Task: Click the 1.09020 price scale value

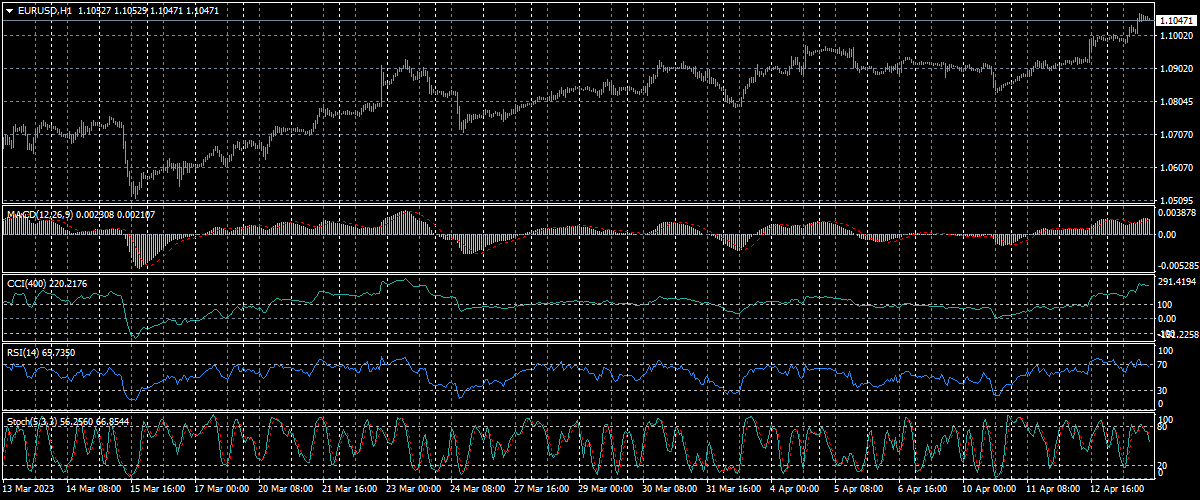Action: [x=1175, y=69]
